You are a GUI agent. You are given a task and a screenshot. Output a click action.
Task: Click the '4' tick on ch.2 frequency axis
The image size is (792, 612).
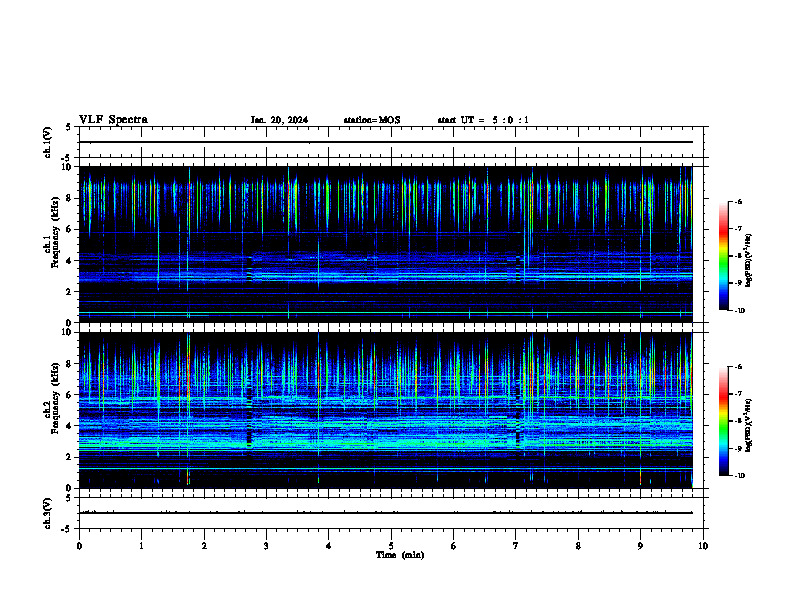(x=69, y=426)
